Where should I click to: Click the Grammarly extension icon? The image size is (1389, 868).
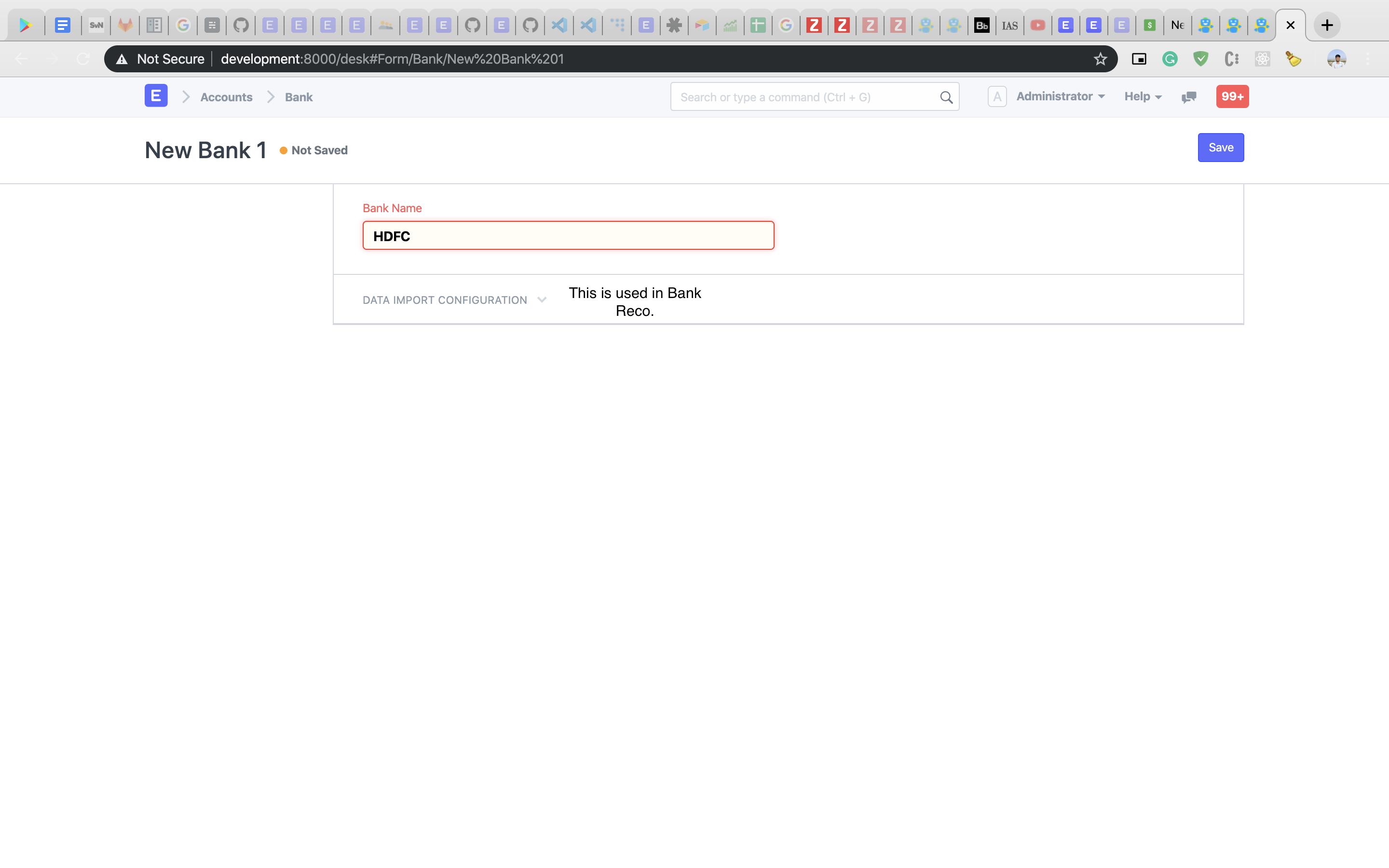(x=1170, y=59)
